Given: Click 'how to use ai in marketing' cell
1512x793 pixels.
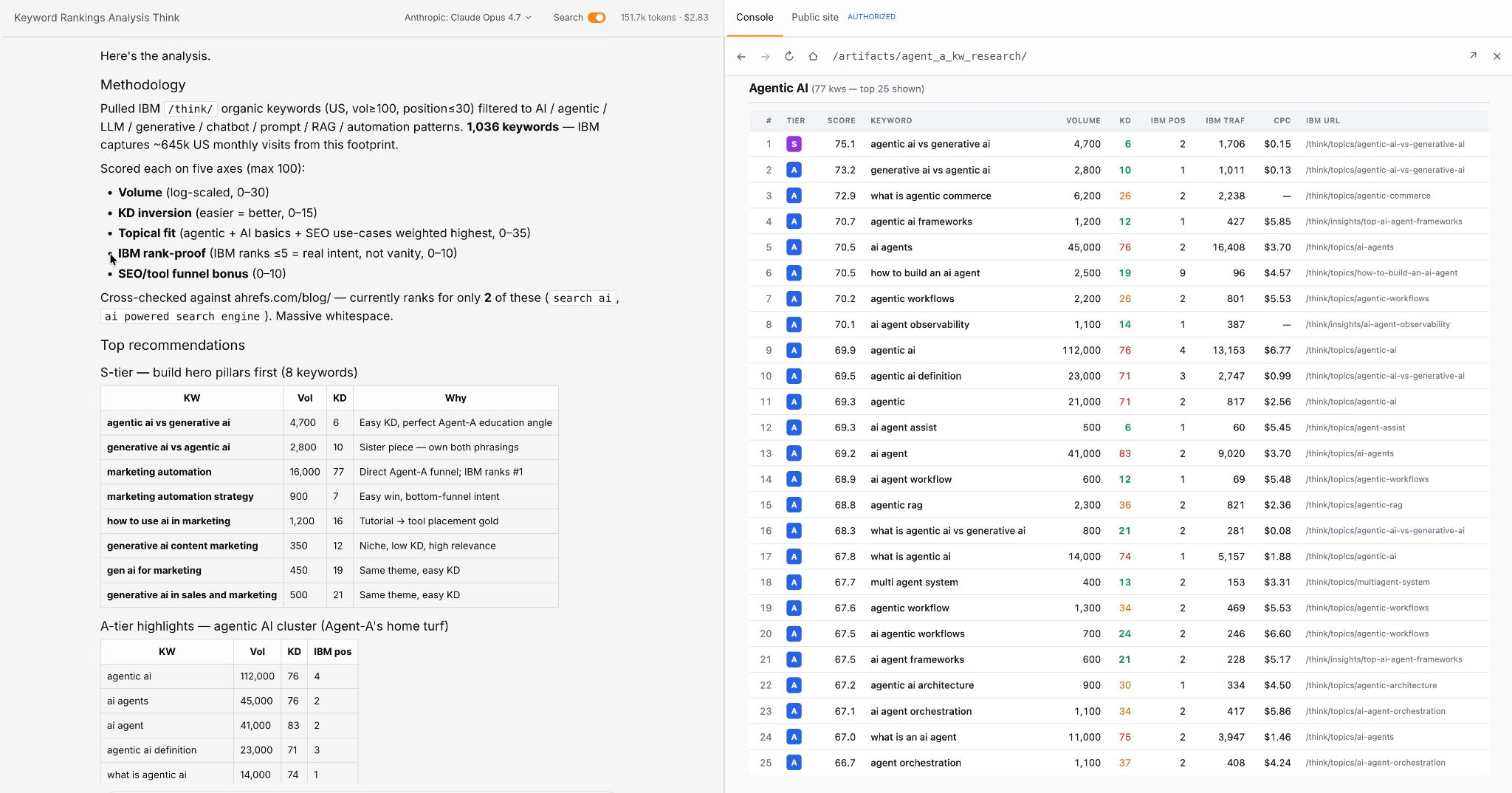Looking at the screenshot, I should pos(192,521).
